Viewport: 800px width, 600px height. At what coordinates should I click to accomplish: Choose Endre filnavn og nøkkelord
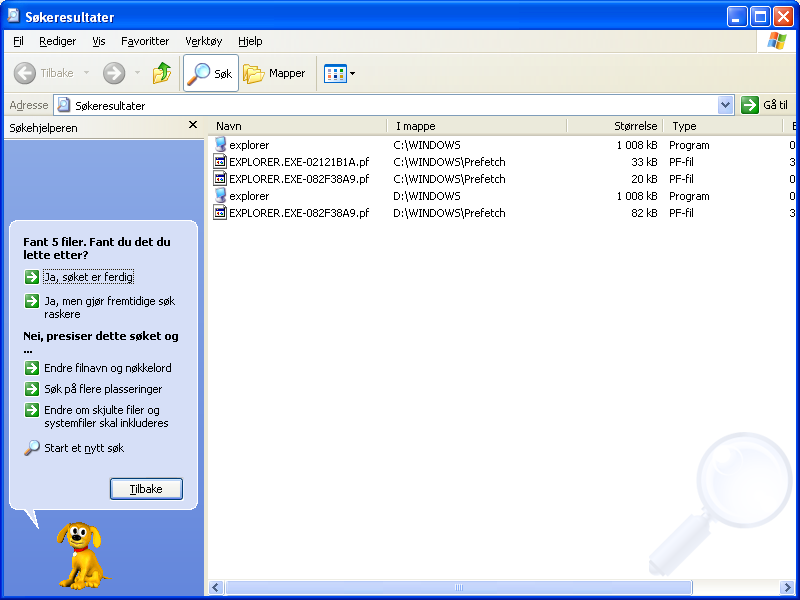108,368
